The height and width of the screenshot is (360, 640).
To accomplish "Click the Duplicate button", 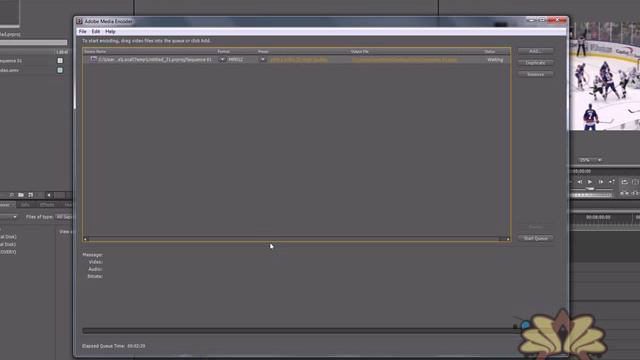I will 535,63.
